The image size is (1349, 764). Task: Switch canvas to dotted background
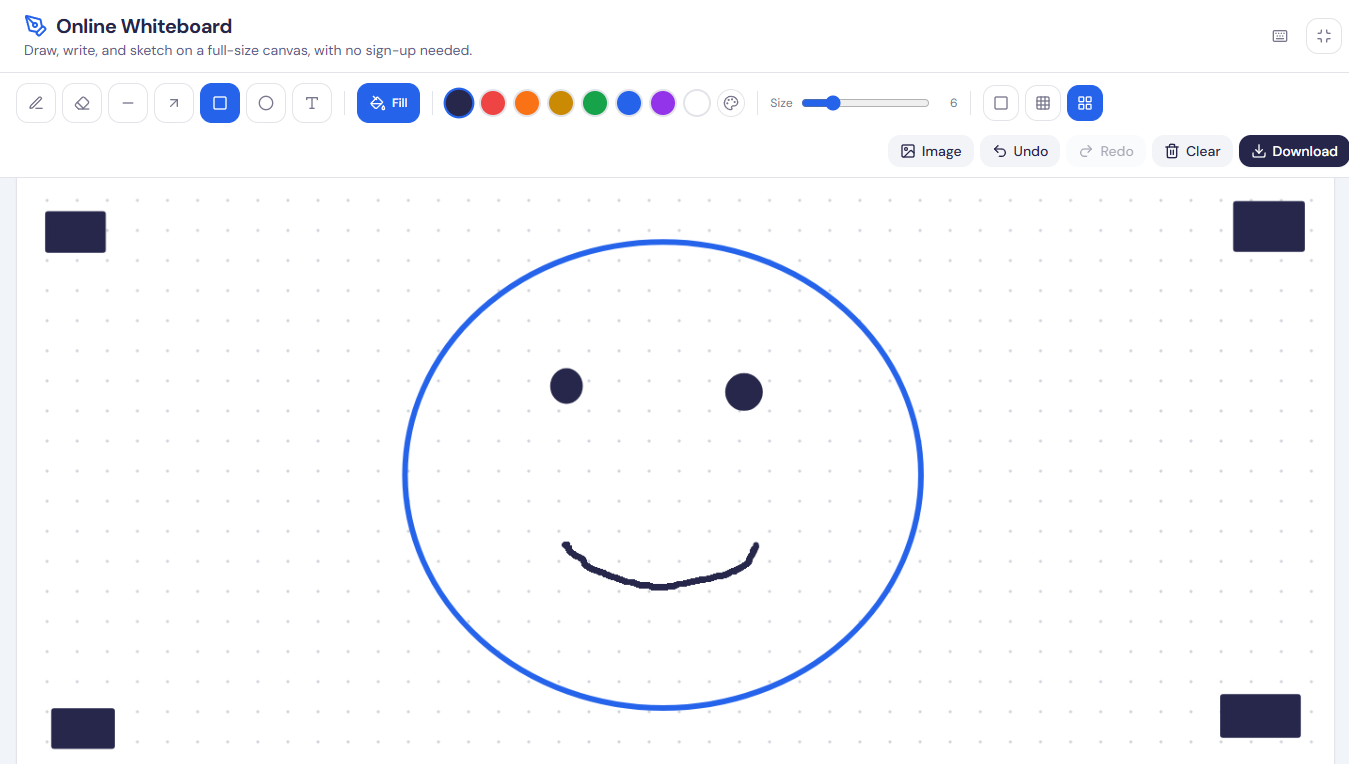tap(1085, 103)
